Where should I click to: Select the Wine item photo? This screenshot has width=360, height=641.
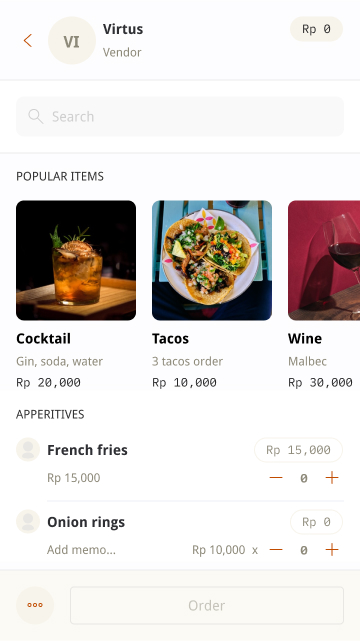point(324,260)
